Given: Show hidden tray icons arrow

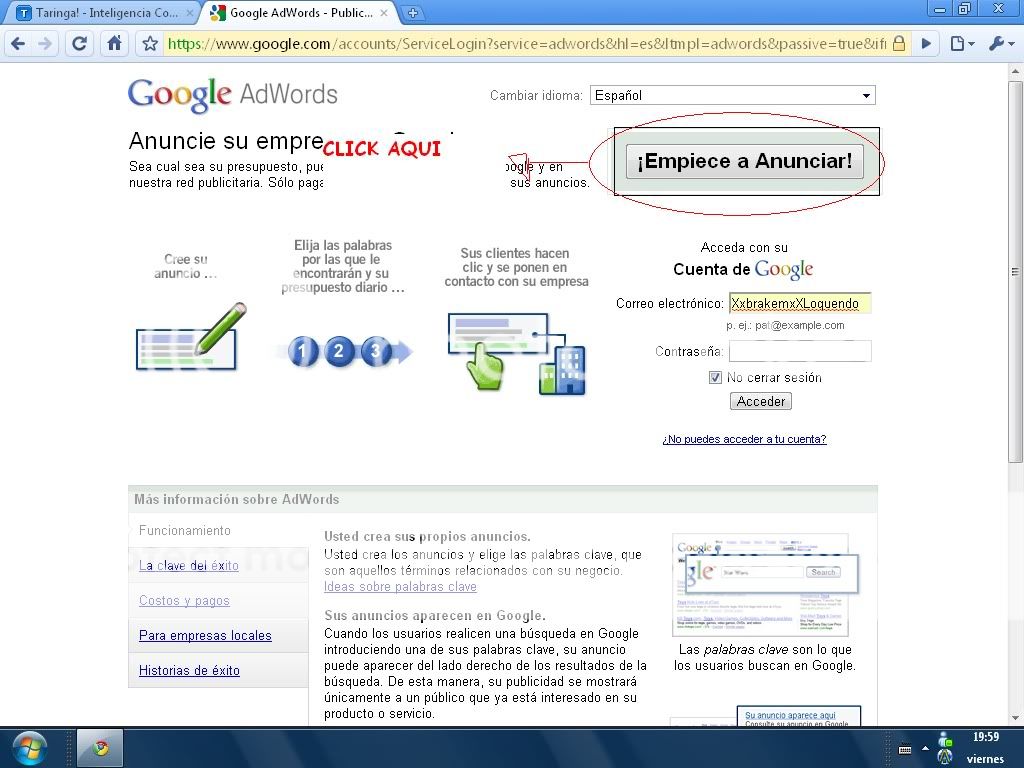Looking at the screenshot, I should tap(925, 748).
